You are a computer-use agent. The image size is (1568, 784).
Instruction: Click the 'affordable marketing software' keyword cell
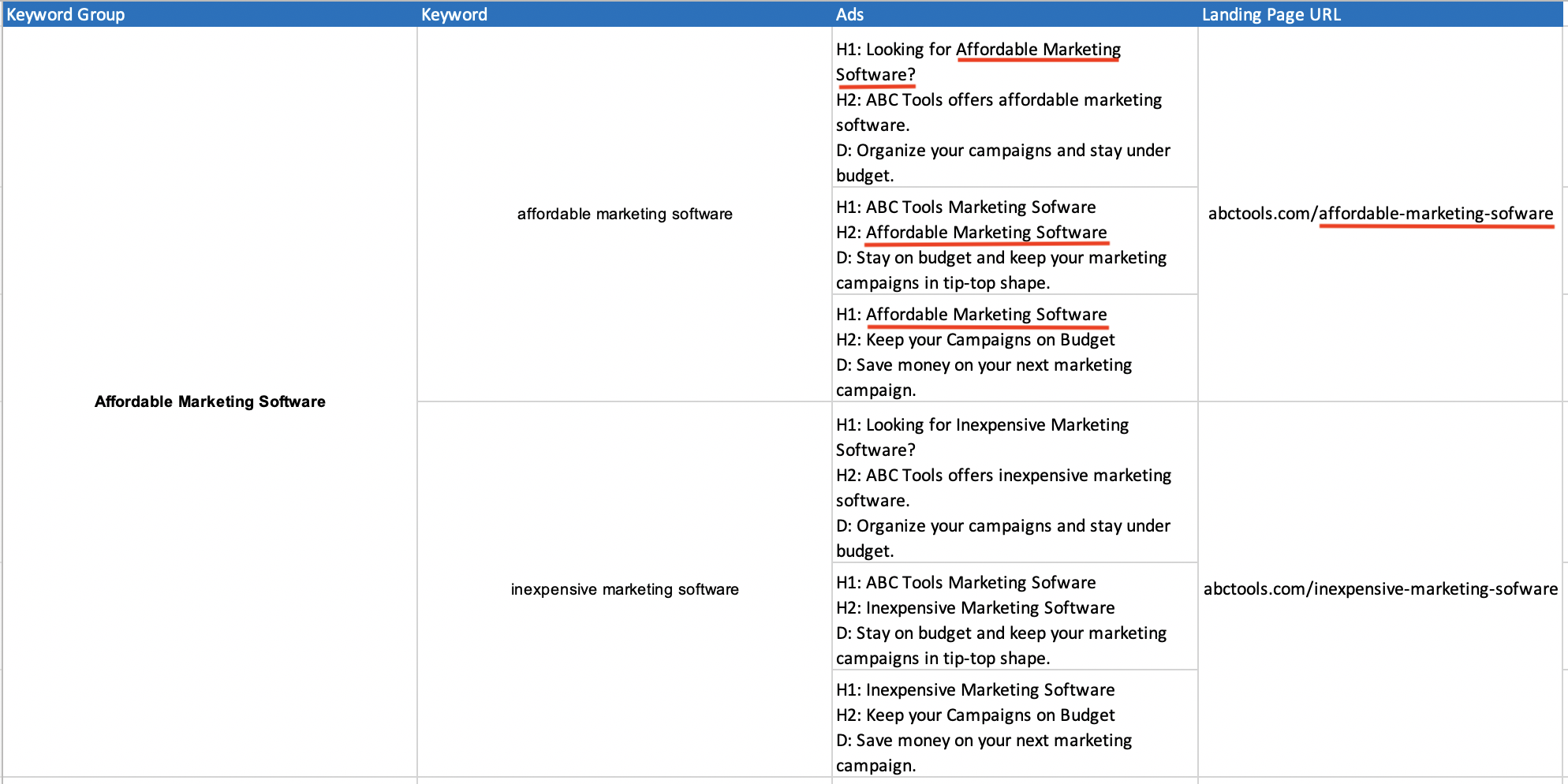pyautogui.click(x=625, y=214)
